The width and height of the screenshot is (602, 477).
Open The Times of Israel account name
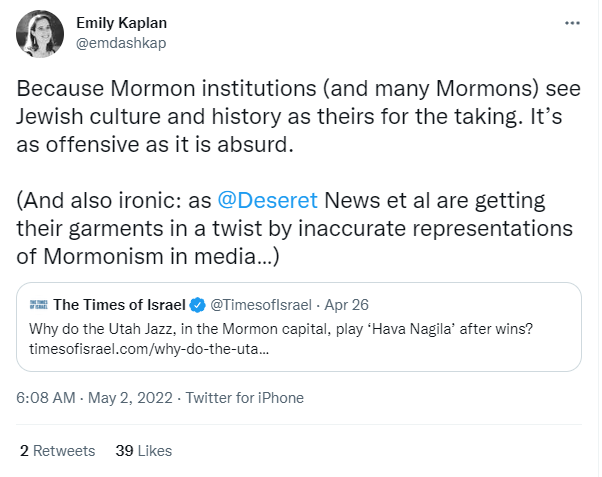pyautogui.click(x=119, y=304)
